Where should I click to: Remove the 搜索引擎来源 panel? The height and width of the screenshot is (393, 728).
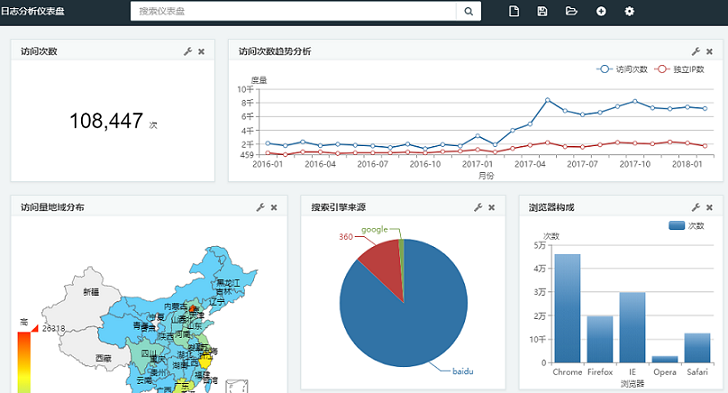pyautogui.click(x=491, y=208)
